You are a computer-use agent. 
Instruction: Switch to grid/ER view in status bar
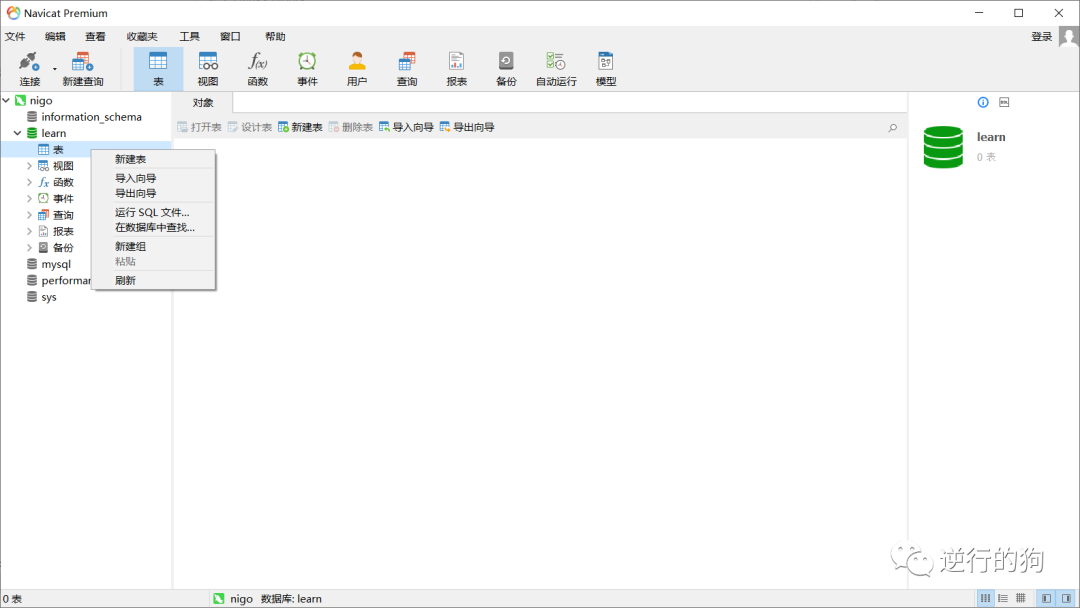point(1021,598)
